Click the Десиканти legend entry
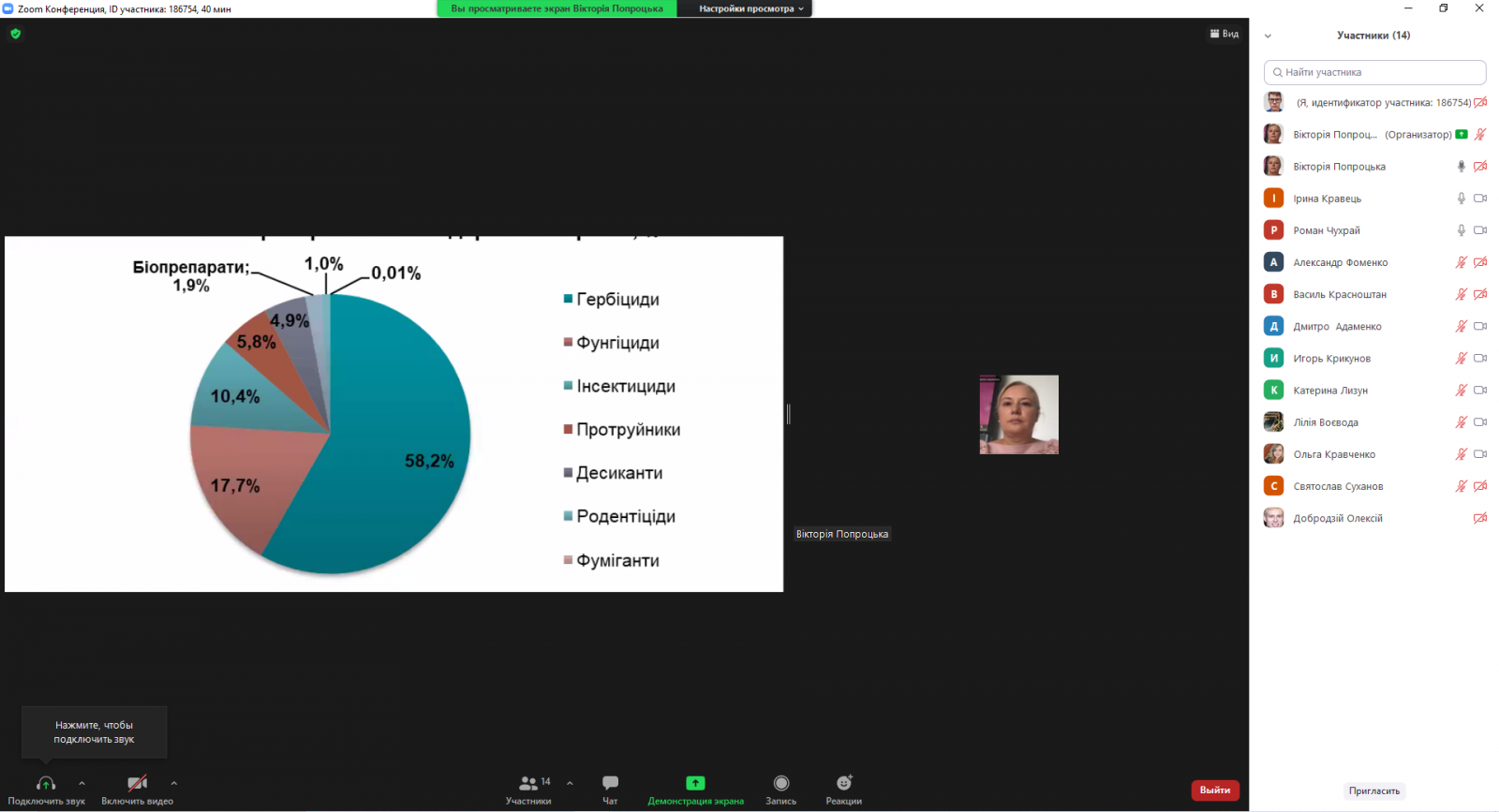 [613, 473]
